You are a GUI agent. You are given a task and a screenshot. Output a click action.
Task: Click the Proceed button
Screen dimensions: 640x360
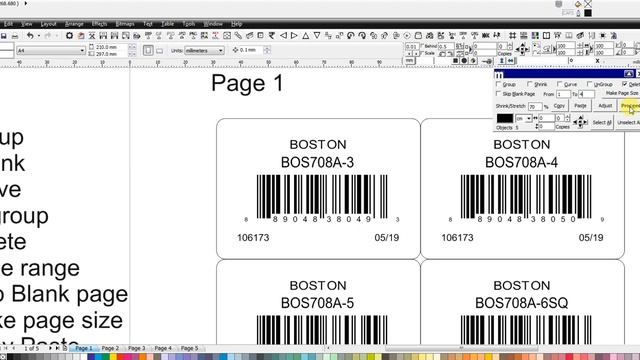tap(629, 106)
